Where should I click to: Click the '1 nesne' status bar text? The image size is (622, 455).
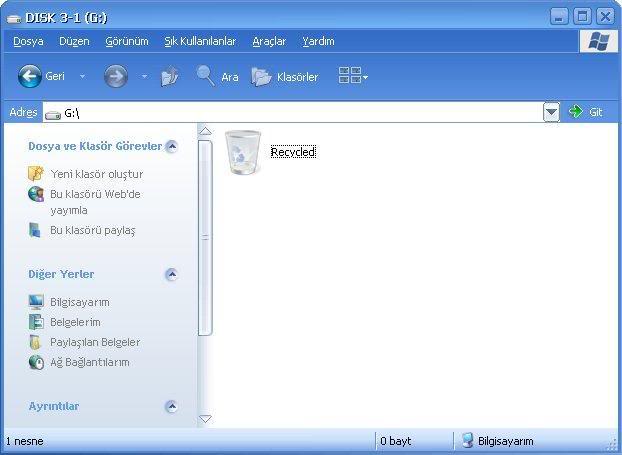coord(25,441)
